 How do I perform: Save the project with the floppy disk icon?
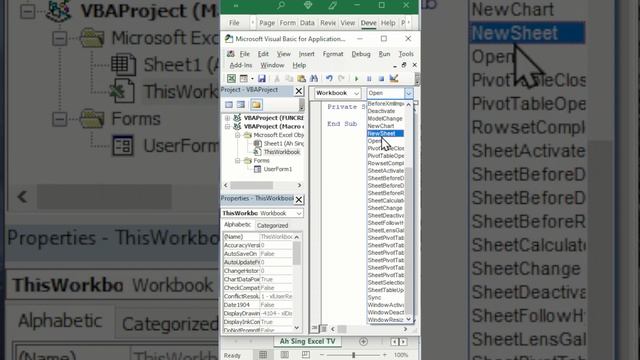(x=262, y=78)
